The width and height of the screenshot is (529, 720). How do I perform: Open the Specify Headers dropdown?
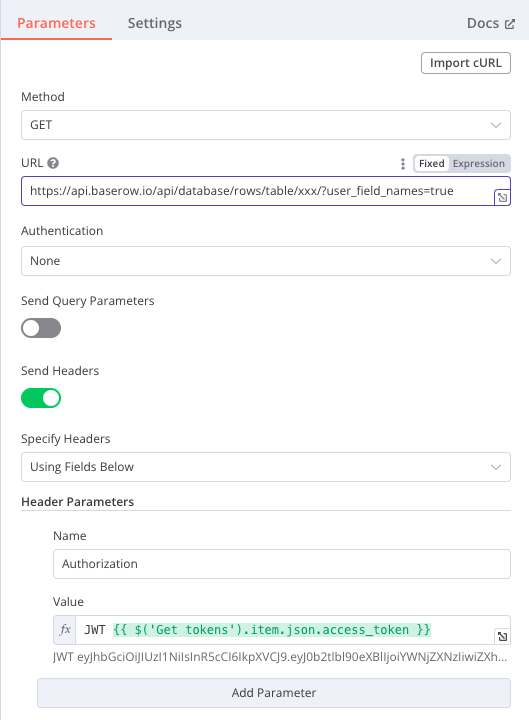click(266, 467)
